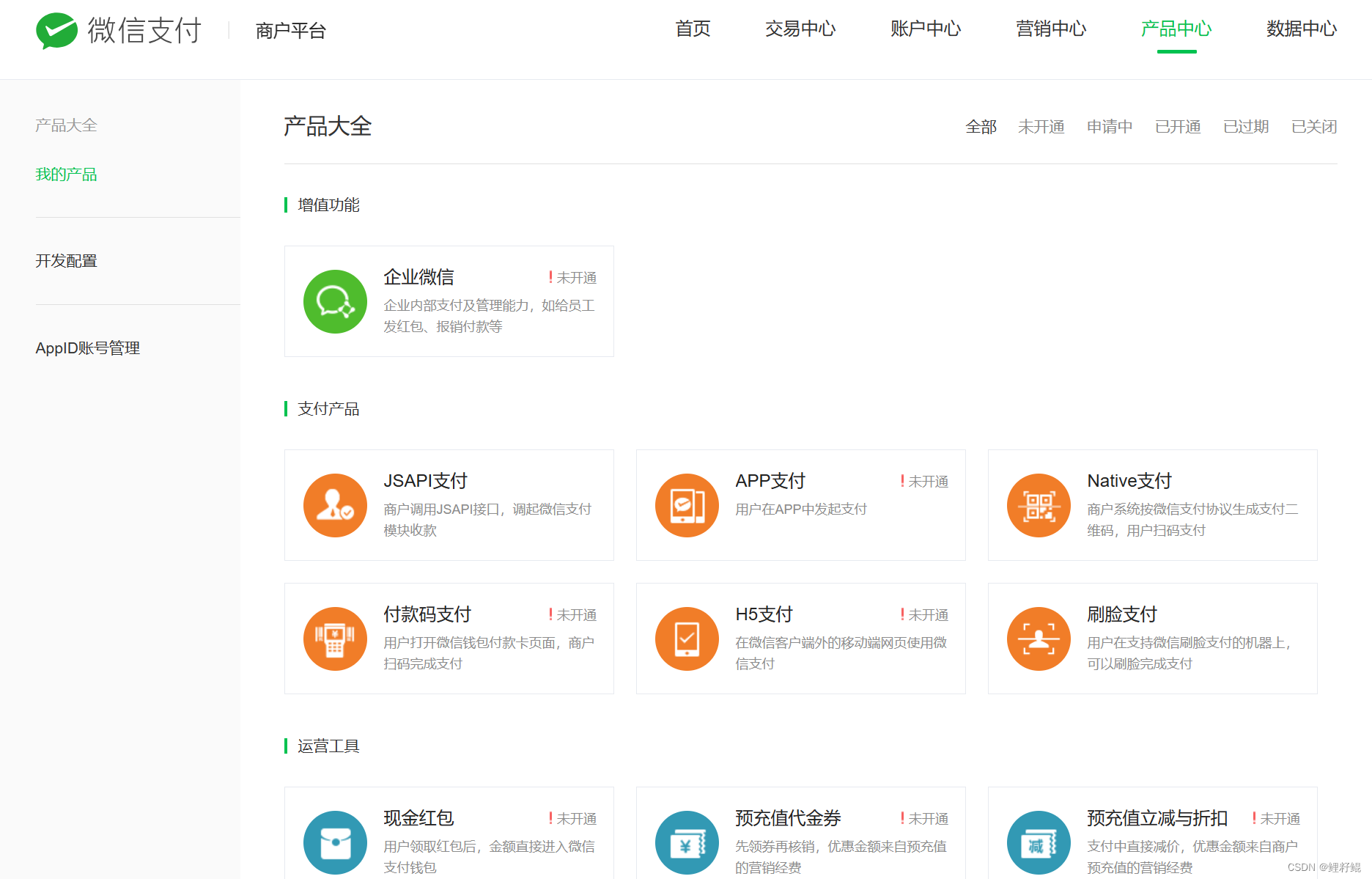
Task: Click the 现金红包 envelope icon
Action: [x=335, y=842]
